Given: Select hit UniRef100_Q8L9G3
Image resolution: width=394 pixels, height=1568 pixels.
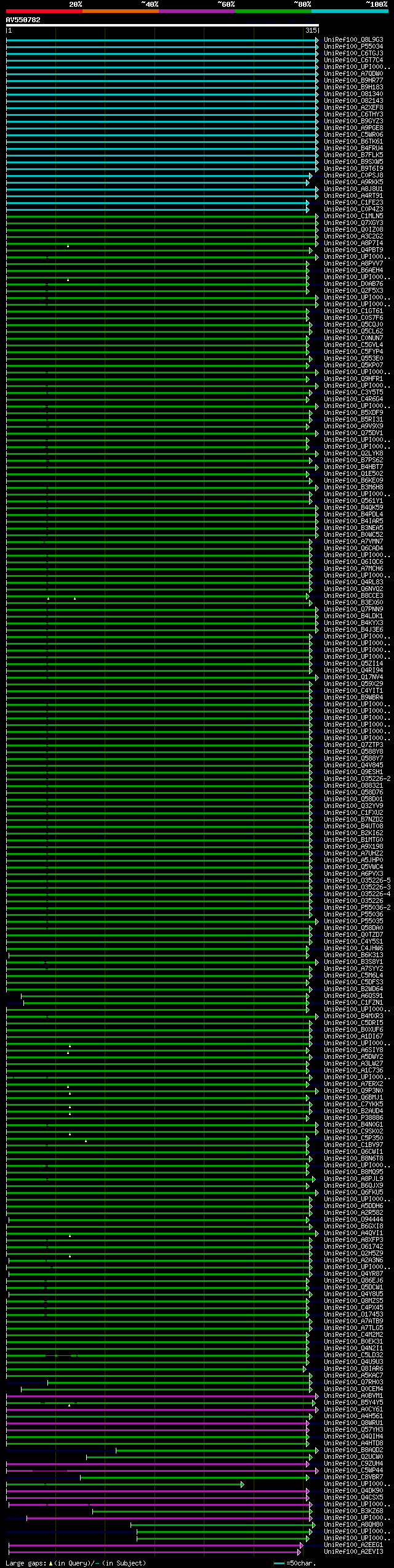Looking at the screenshot, I should (353, 40).
